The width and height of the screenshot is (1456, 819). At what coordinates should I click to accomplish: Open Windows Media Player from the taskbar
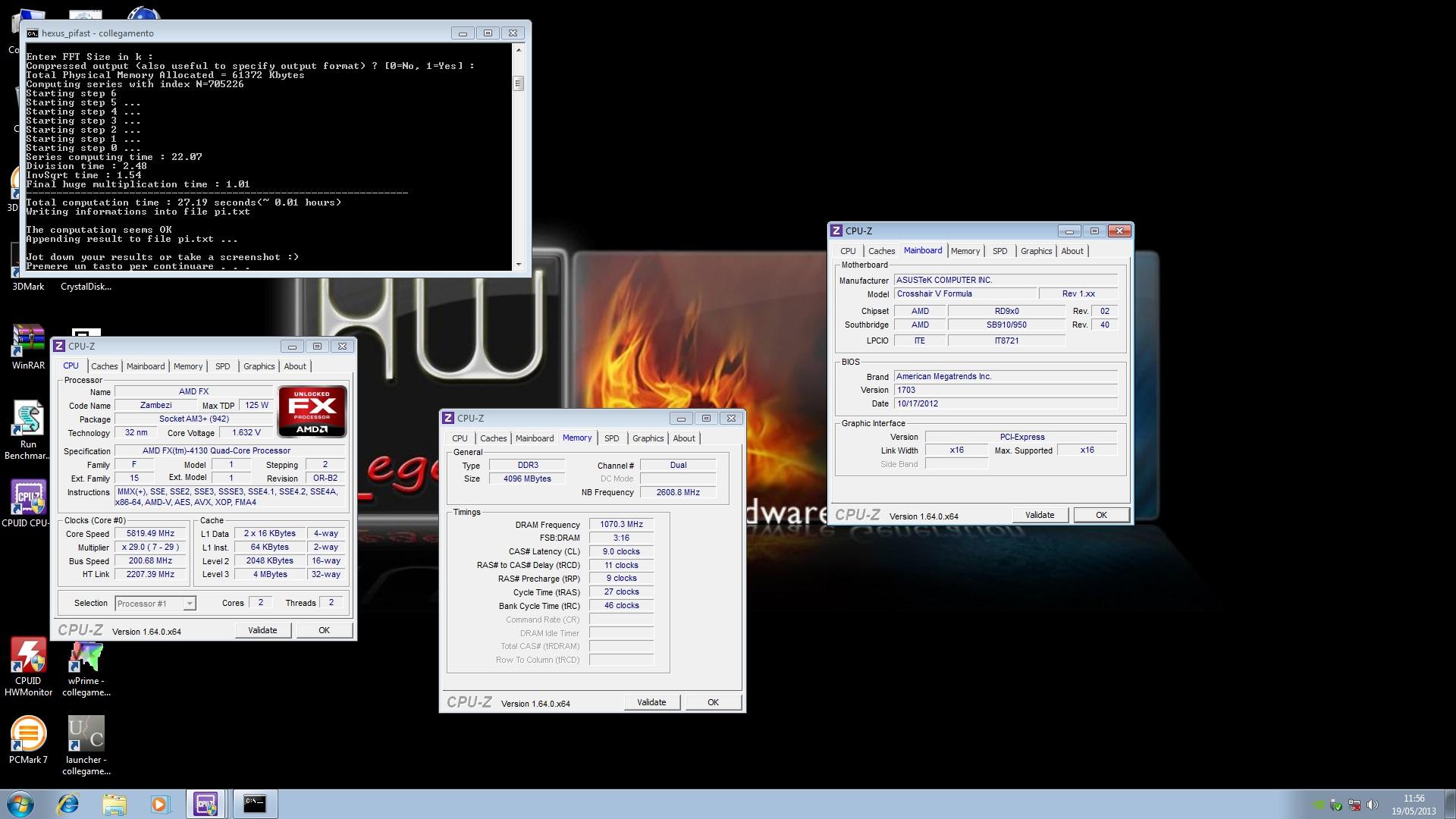159,804
